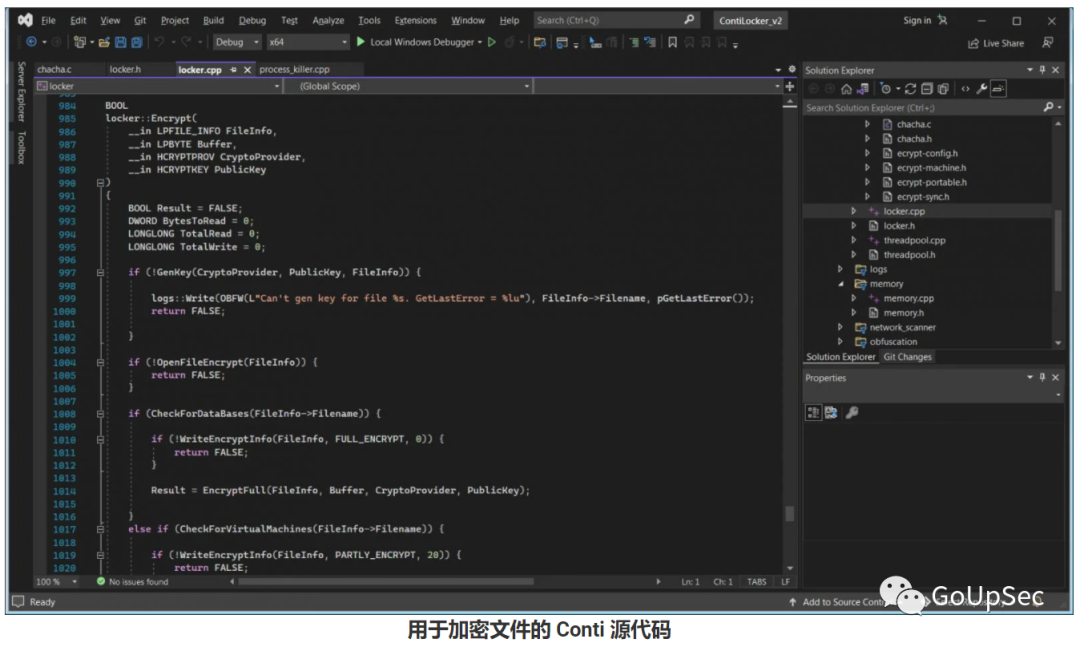Click the Search Solution Explorer field

[x=933, y=107]
